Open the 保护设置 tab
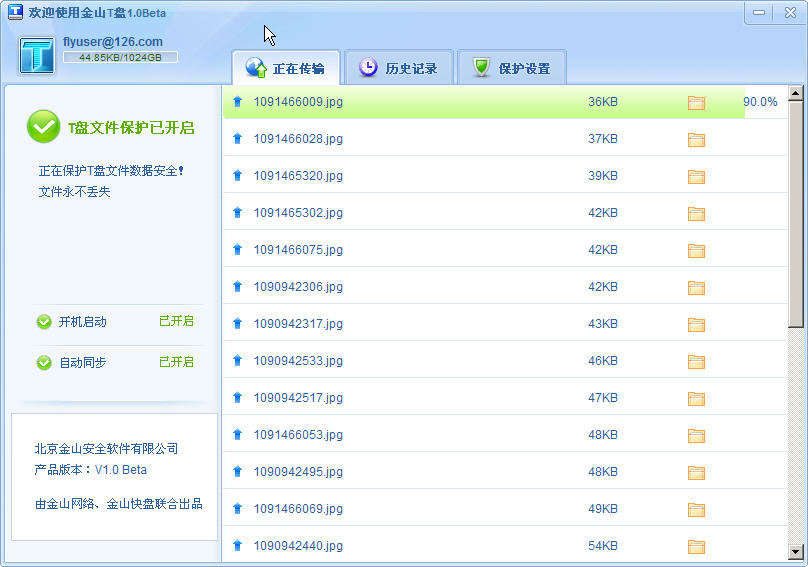This screenshot has width=808, height=567. click(512, 68)
